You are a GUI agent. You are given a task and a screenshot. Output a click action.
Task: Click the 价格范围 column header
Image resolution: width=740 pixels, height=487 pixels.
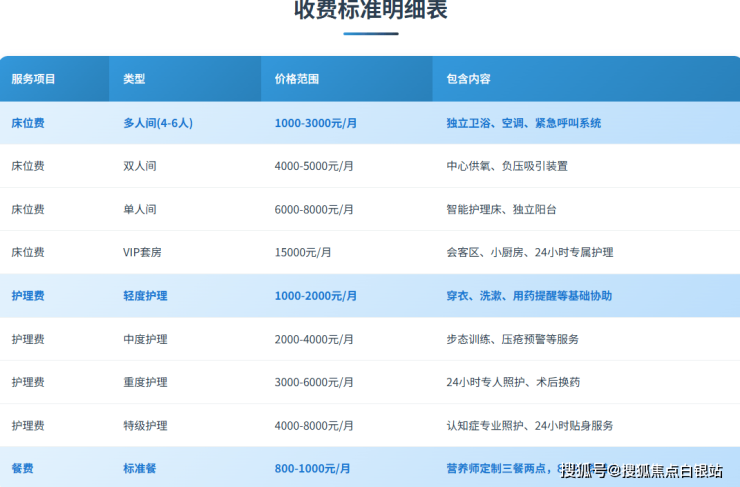[x=297, y=79]
